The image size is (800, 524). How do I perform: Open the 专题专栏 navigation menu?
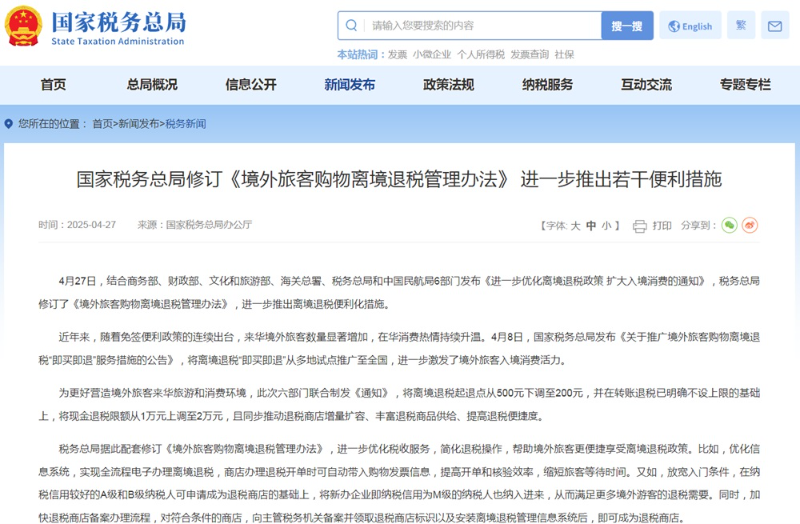click(x=745, y=85)
